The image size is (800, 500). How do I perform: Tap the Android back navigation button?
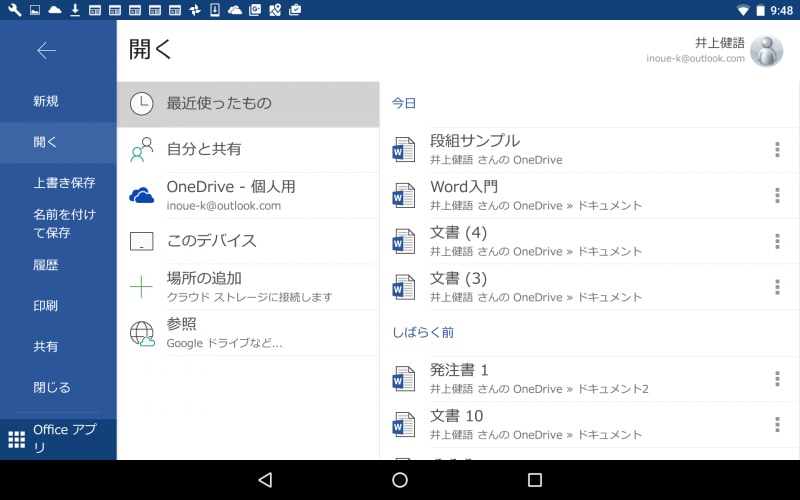click(x=265, y=480)
